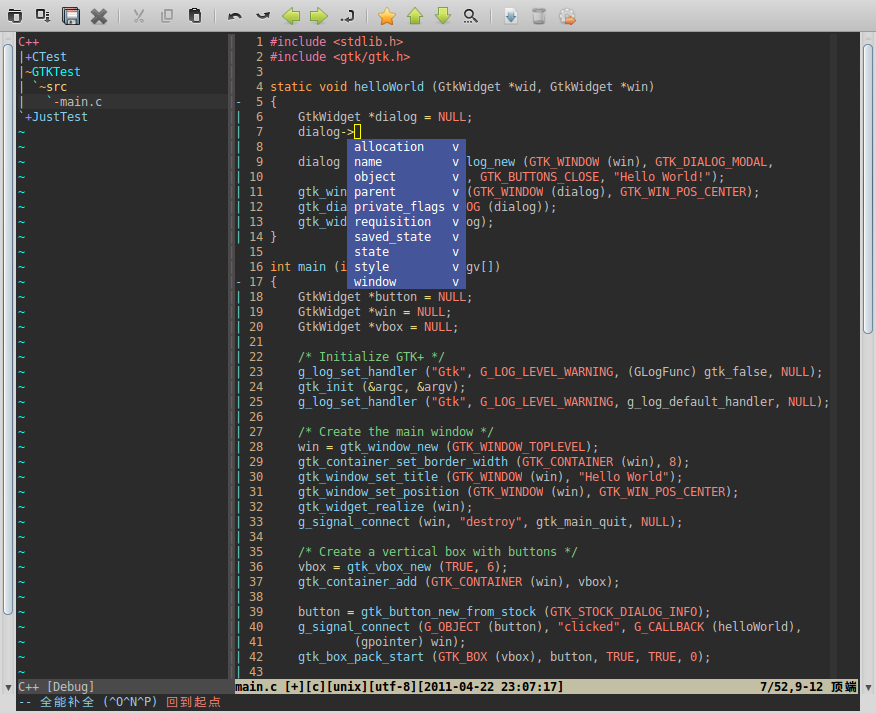This screenshot has height=713, width=876.
Task: Click 'C++ [Debug]' status line label
Action: (56, 686)
